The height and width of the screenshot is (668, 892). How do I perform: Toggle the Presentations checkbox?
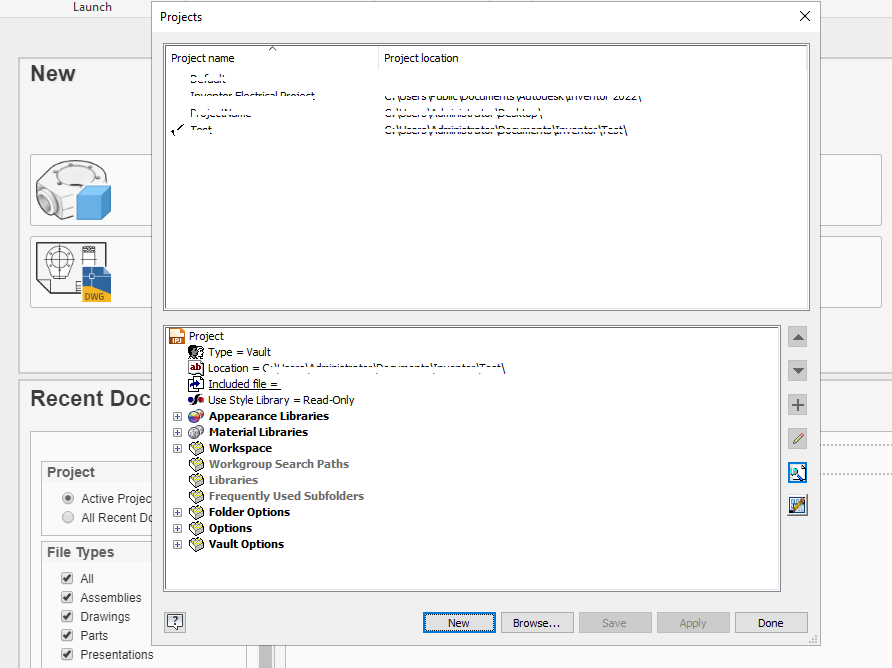(67, 654)
